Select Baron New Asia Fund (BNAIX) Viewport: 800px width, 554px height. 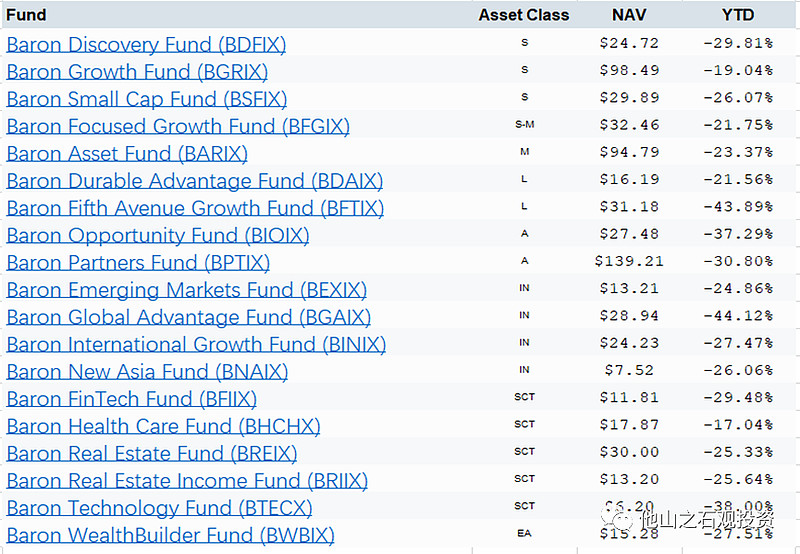click(147, 372)
